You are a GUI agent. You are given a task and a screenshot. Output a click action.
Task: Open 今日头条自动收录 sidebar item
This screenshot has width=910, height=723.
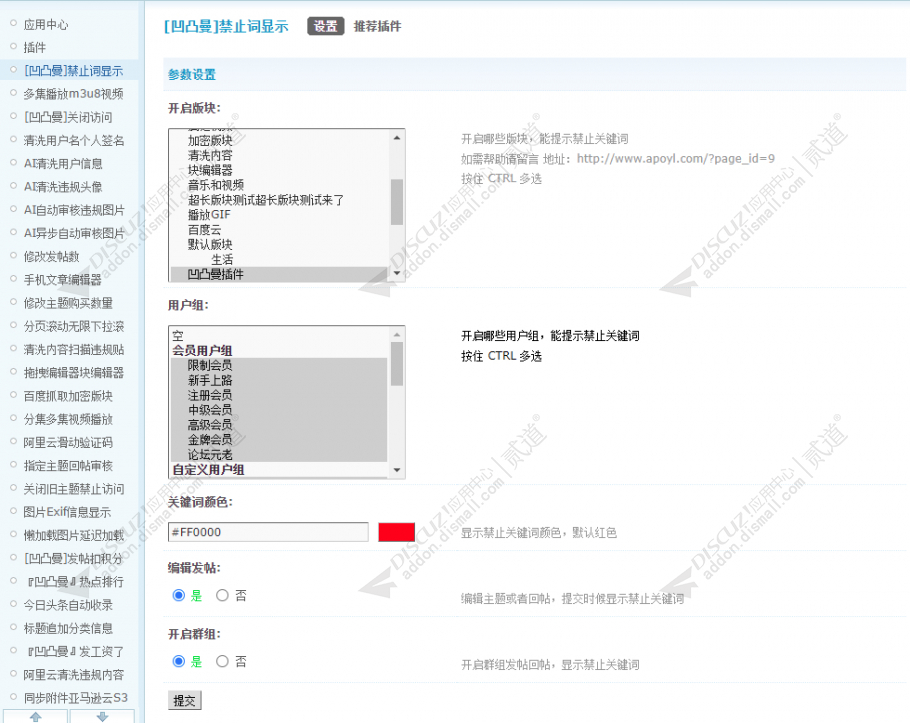68,605
